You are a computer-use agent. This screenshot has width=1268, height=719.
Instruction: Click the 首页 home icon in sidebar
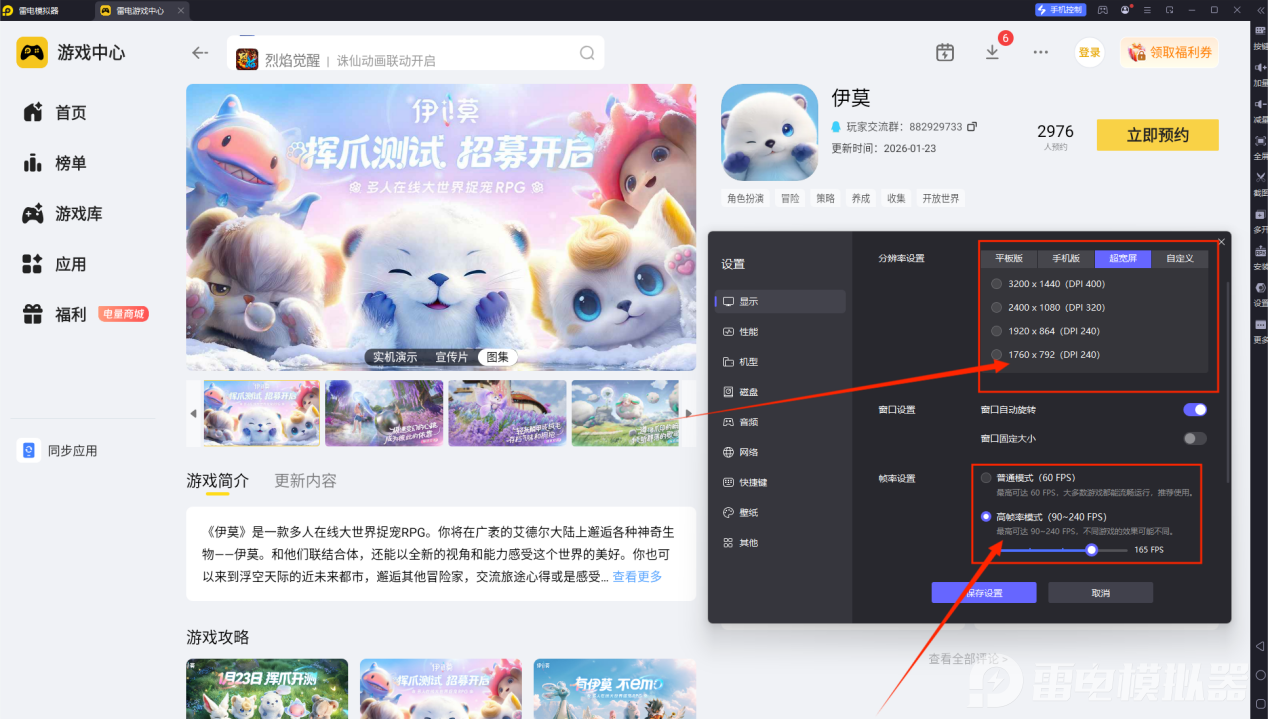pyautogui.click(x=32, y=112)
